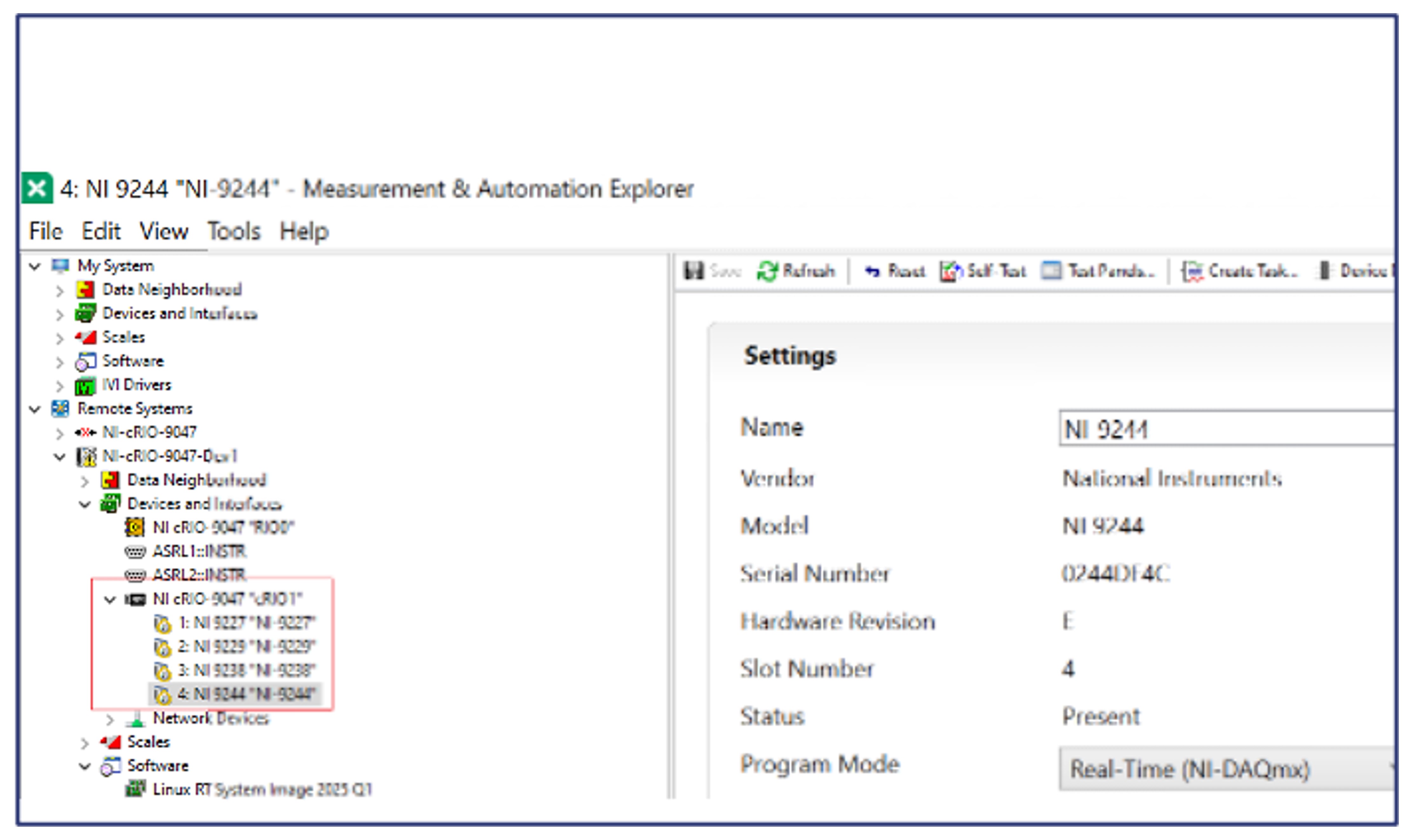Viewport: 1412px width, 840px height.
Task: Click the Name input field
Action: point(1226,429)
